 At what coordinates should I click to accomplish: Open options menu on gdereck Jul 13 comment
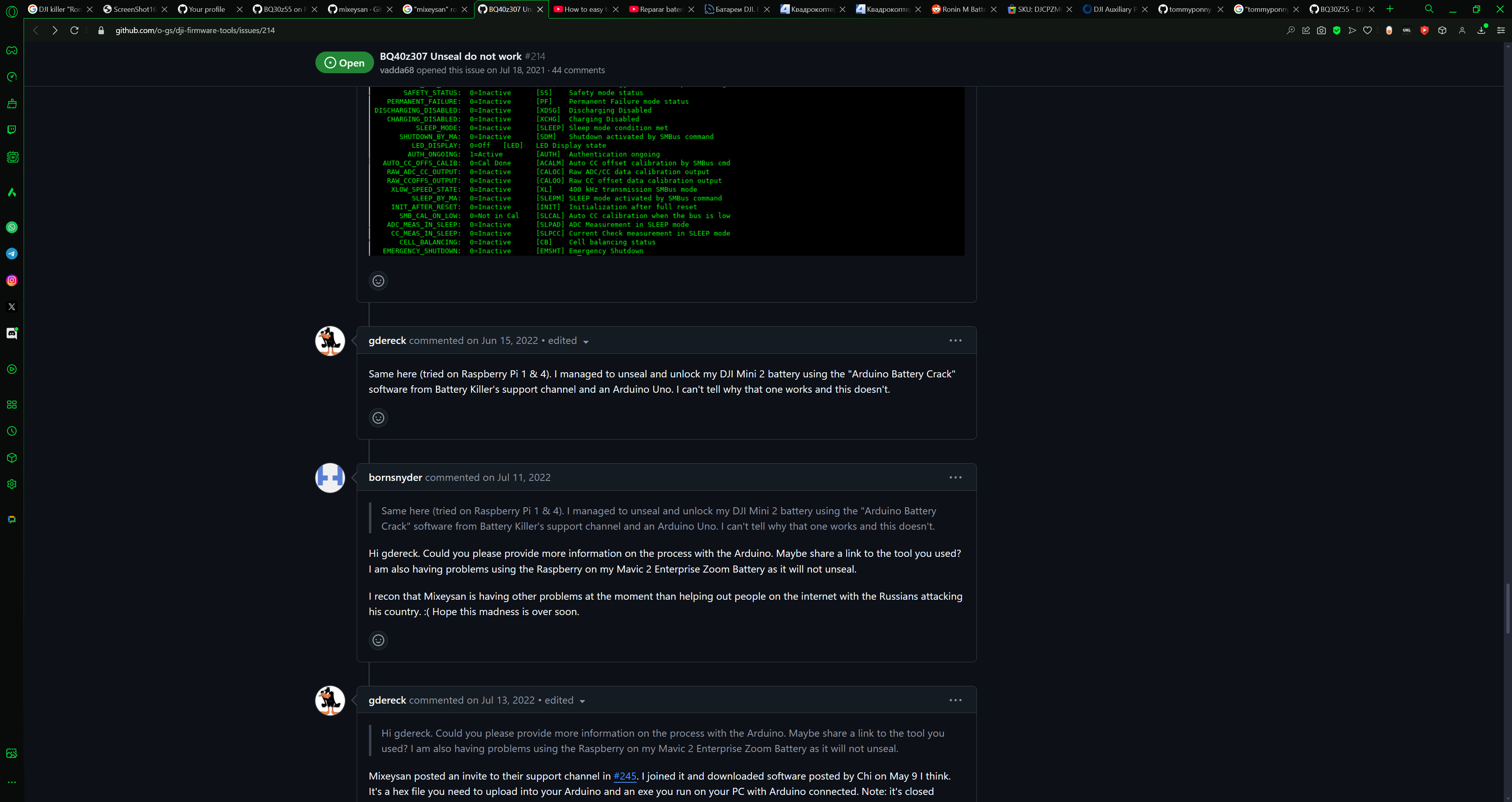[956, 700]
